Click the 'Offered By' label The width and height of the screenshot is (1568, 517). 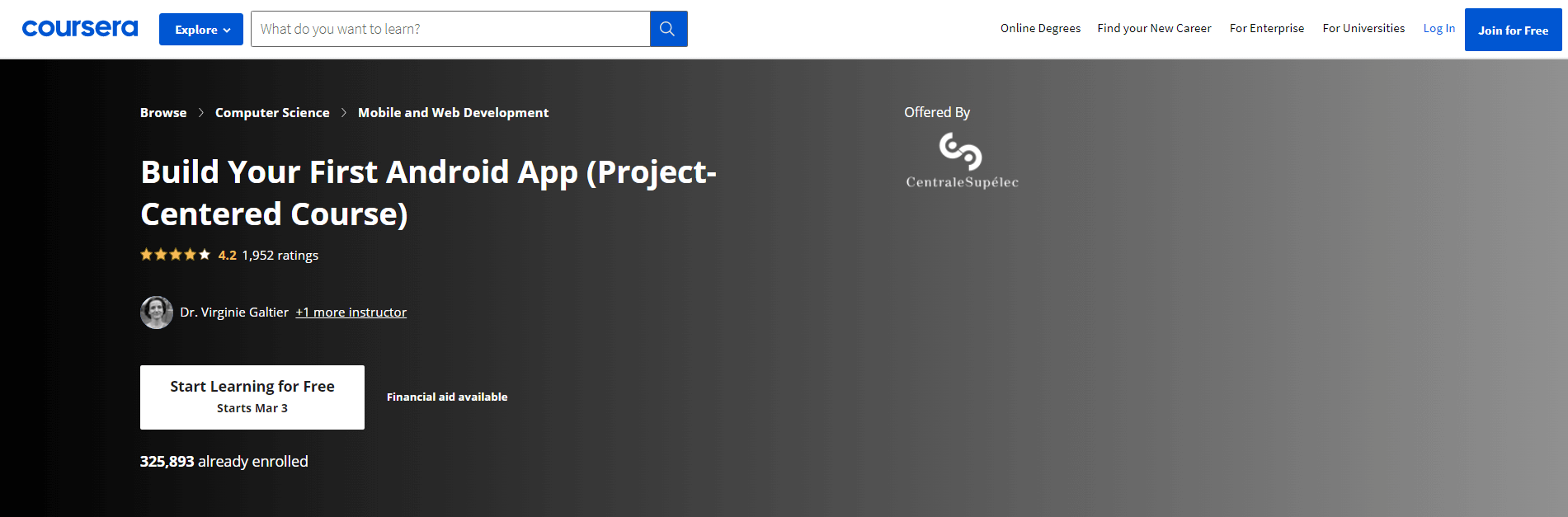(937, 112)
